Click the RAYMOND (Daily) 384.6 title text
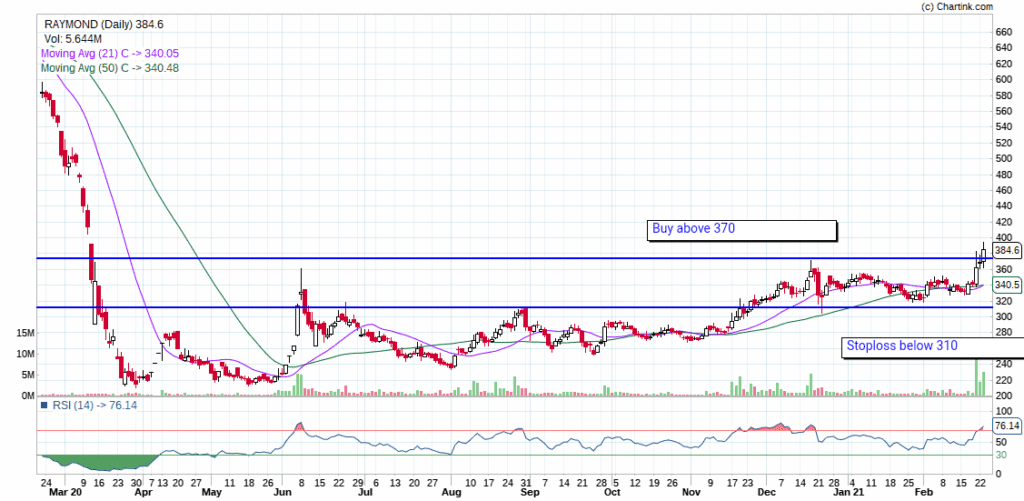This screenshot has width=1024, height=501. pos(103,24)
